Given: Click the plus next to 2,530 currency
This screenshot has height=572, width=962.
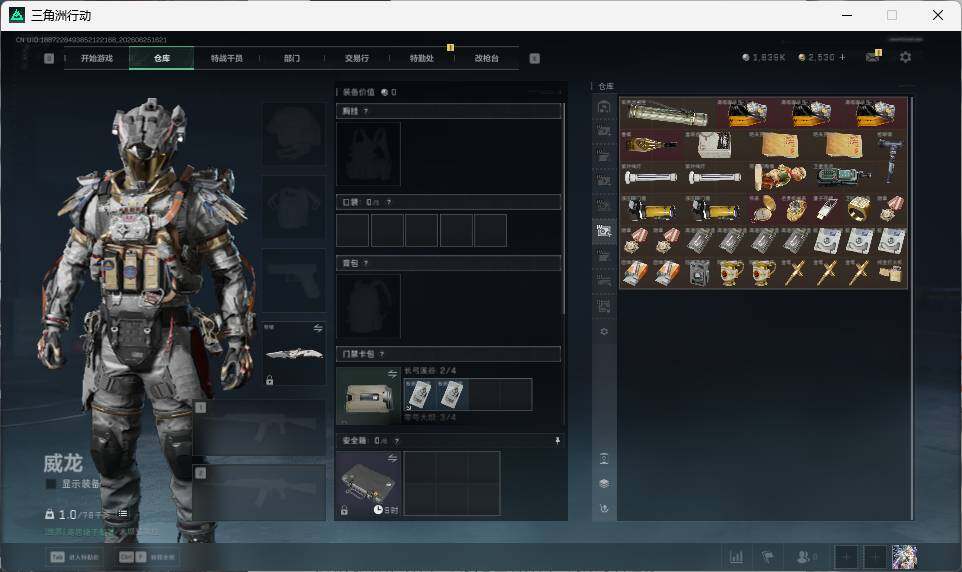Looking at the screenshot, I should [x=842, y=57].
